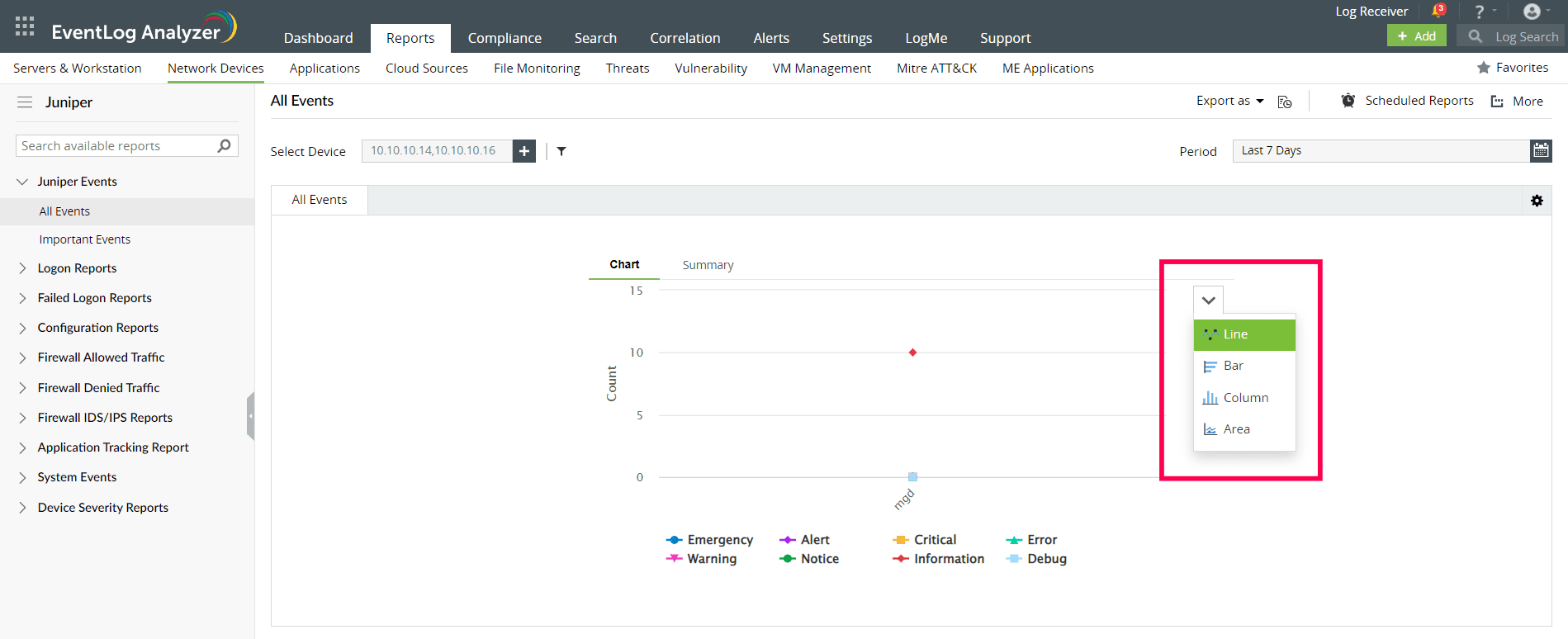Open the notifications bell icon

point(1438,11)
